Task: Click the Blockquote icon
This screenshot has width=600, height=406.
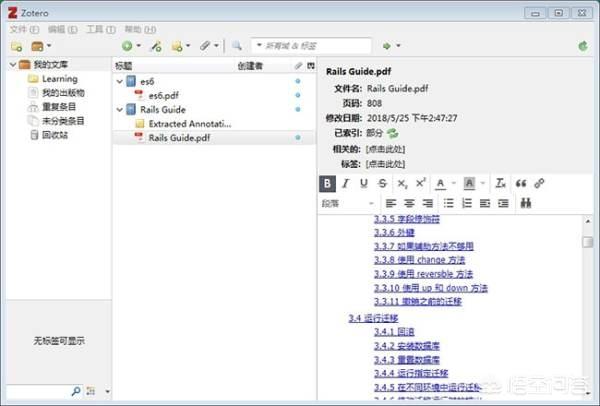Action: [x=520, y=184]
